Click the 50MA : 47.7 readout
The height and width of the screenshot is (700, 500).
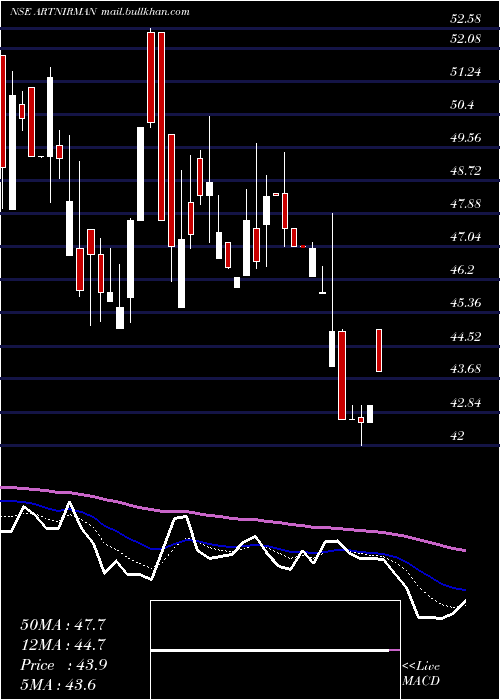pos(63,625)
